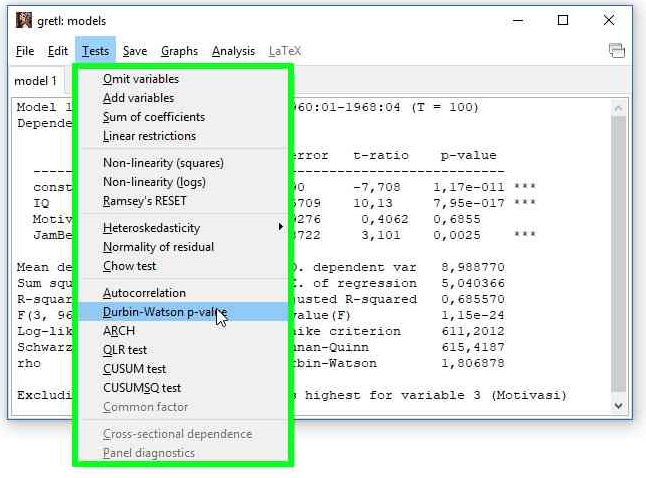Select Add variables option
Viewport: 646px width, 478px height.
138,98
